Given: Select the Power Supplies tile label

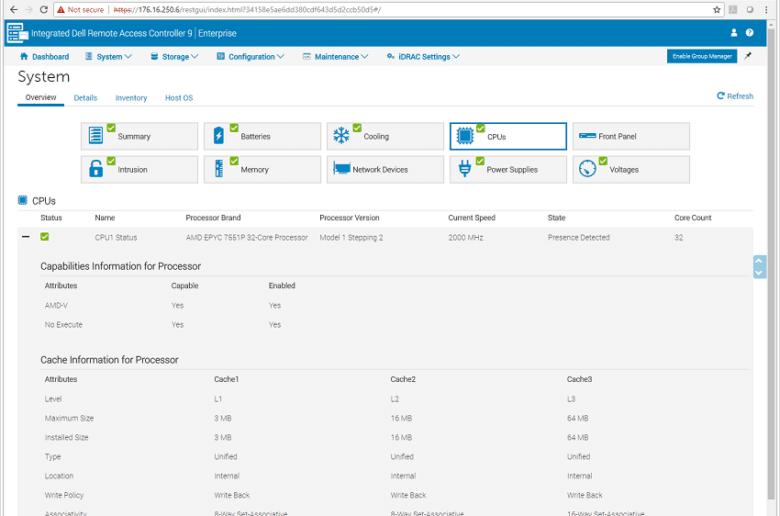Looking at the screenshot, I should tap(512, 170).
